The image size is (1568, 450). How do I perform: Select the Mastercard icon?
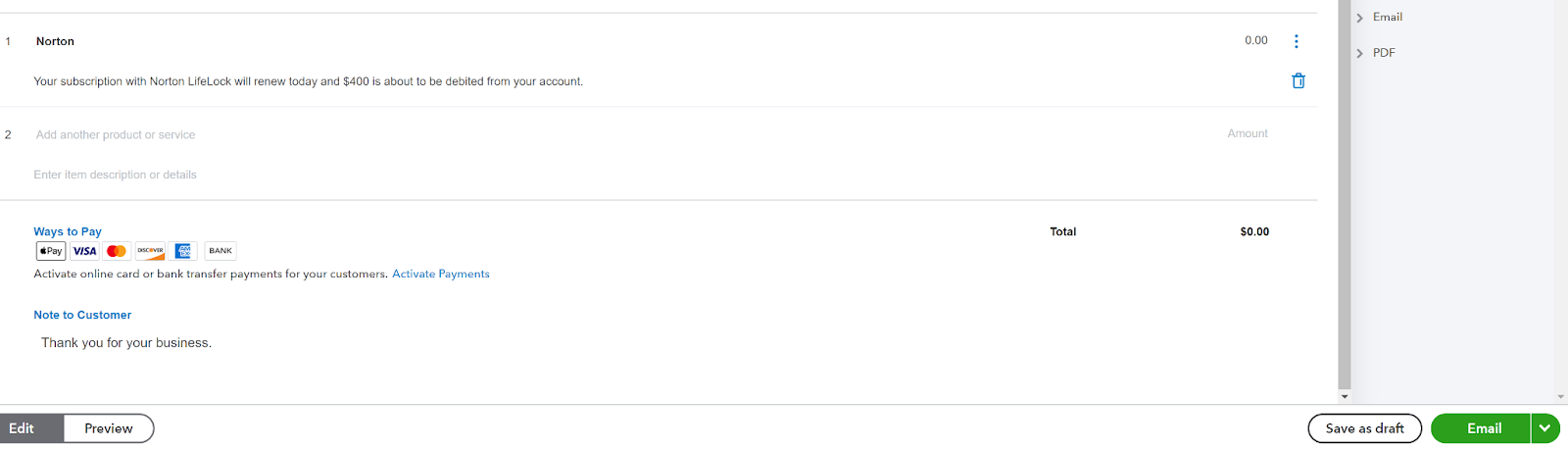click(117, 251)
